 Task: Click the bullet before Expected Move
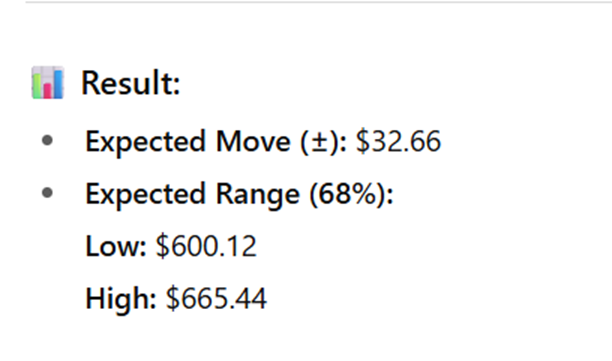point(47,140)
